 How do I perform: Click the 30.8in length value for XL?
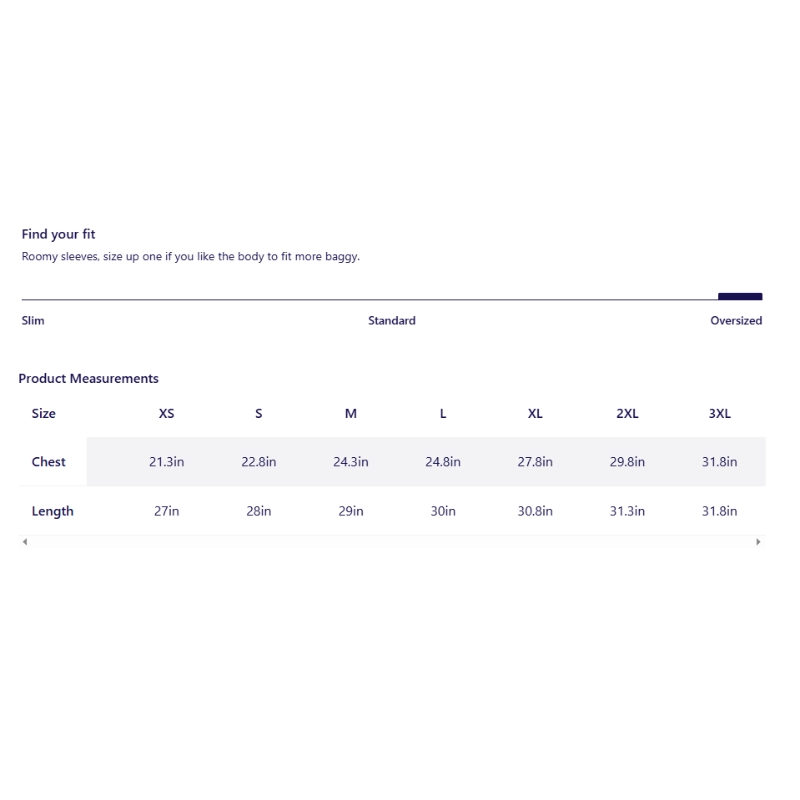click(535, 511)
